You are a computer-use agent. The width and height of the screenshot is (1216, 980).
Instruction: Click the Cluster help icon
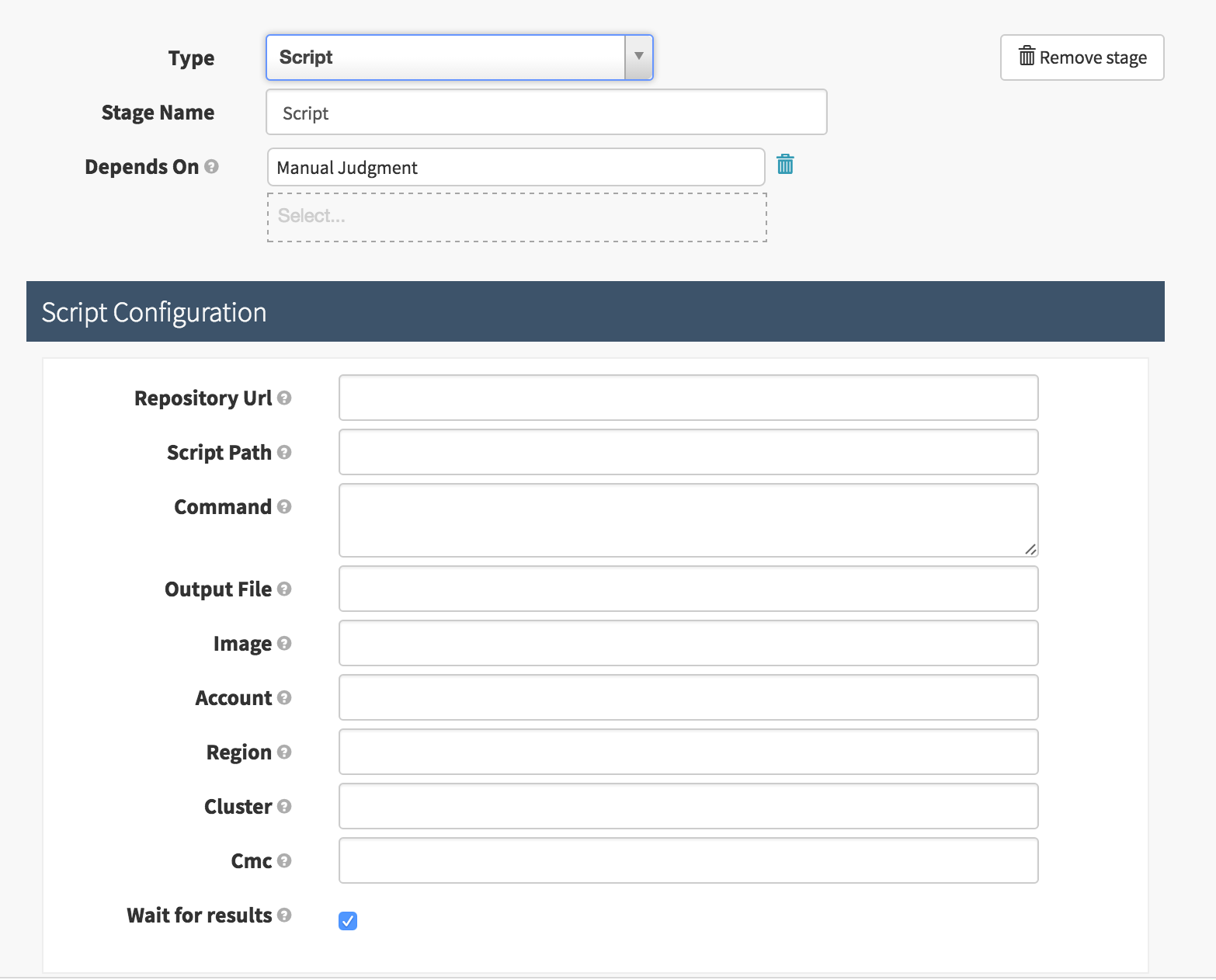(x=284, y=807)
